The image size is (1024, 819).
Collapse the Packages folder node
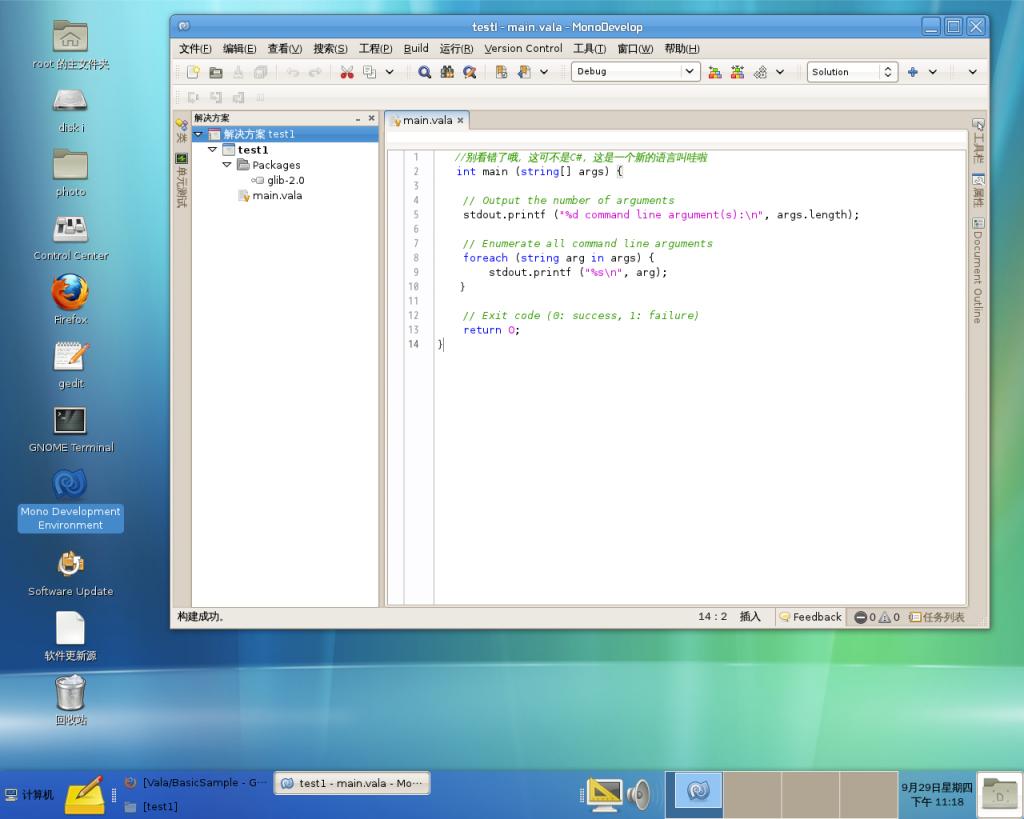227,165
